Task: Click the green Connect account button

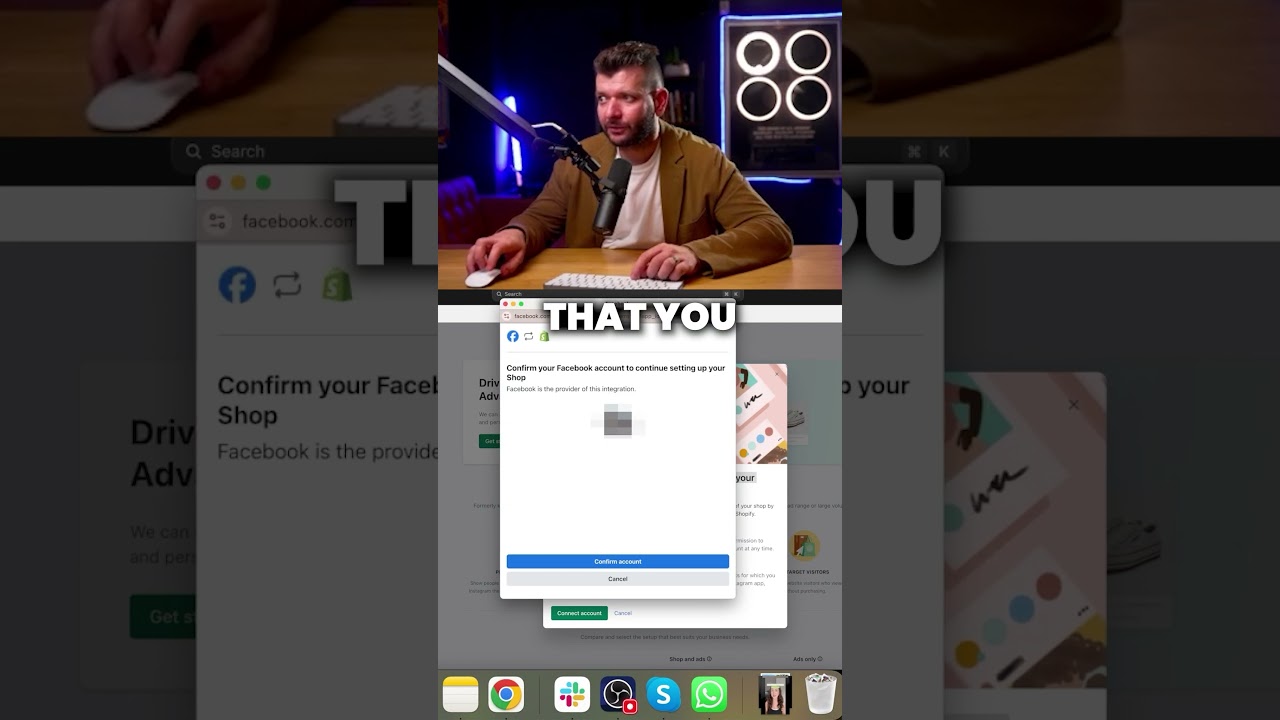Action: click(579, 613)
